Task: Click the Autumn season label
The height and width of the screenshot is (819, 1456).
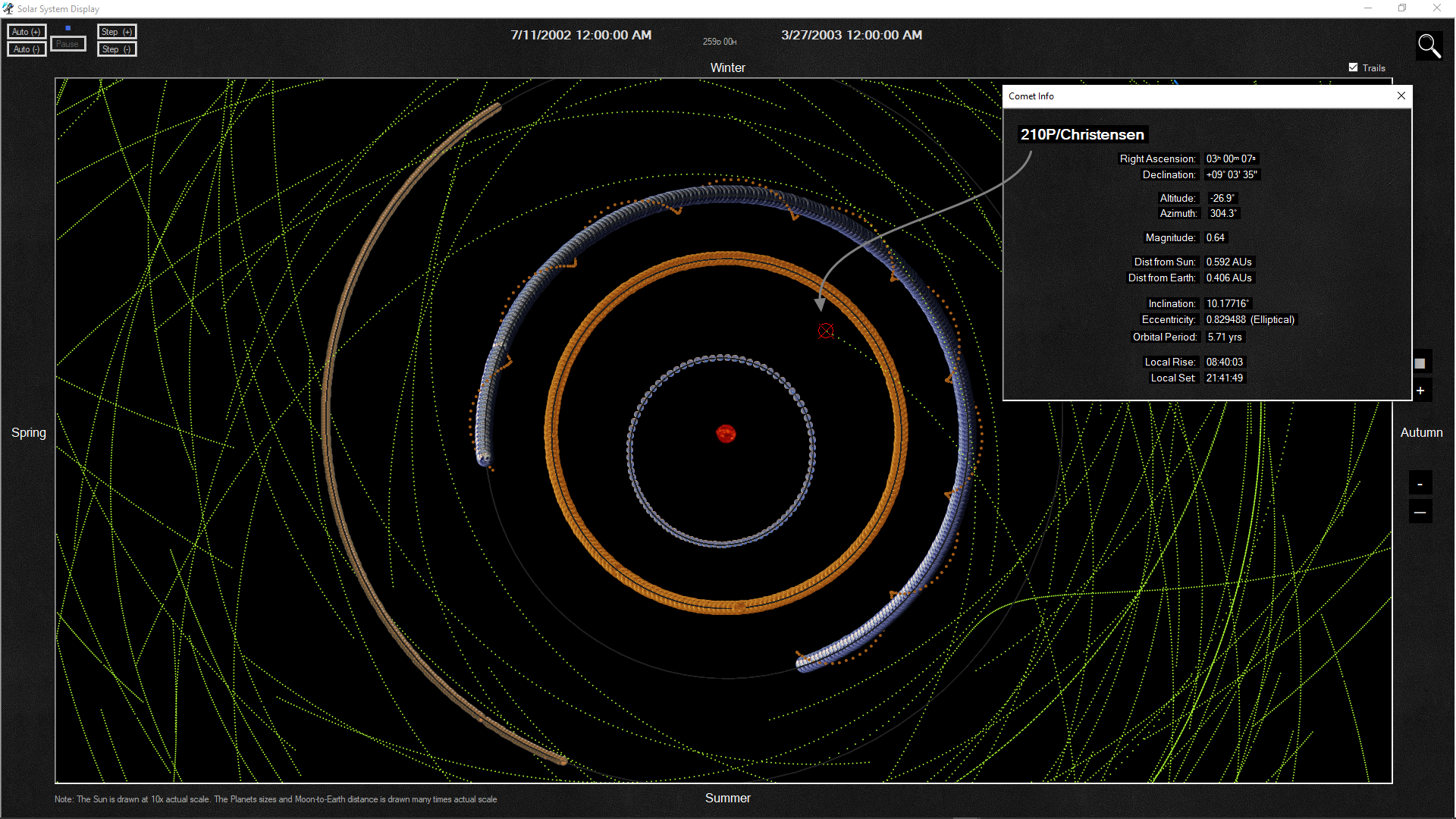Action: click(1421, 432)
